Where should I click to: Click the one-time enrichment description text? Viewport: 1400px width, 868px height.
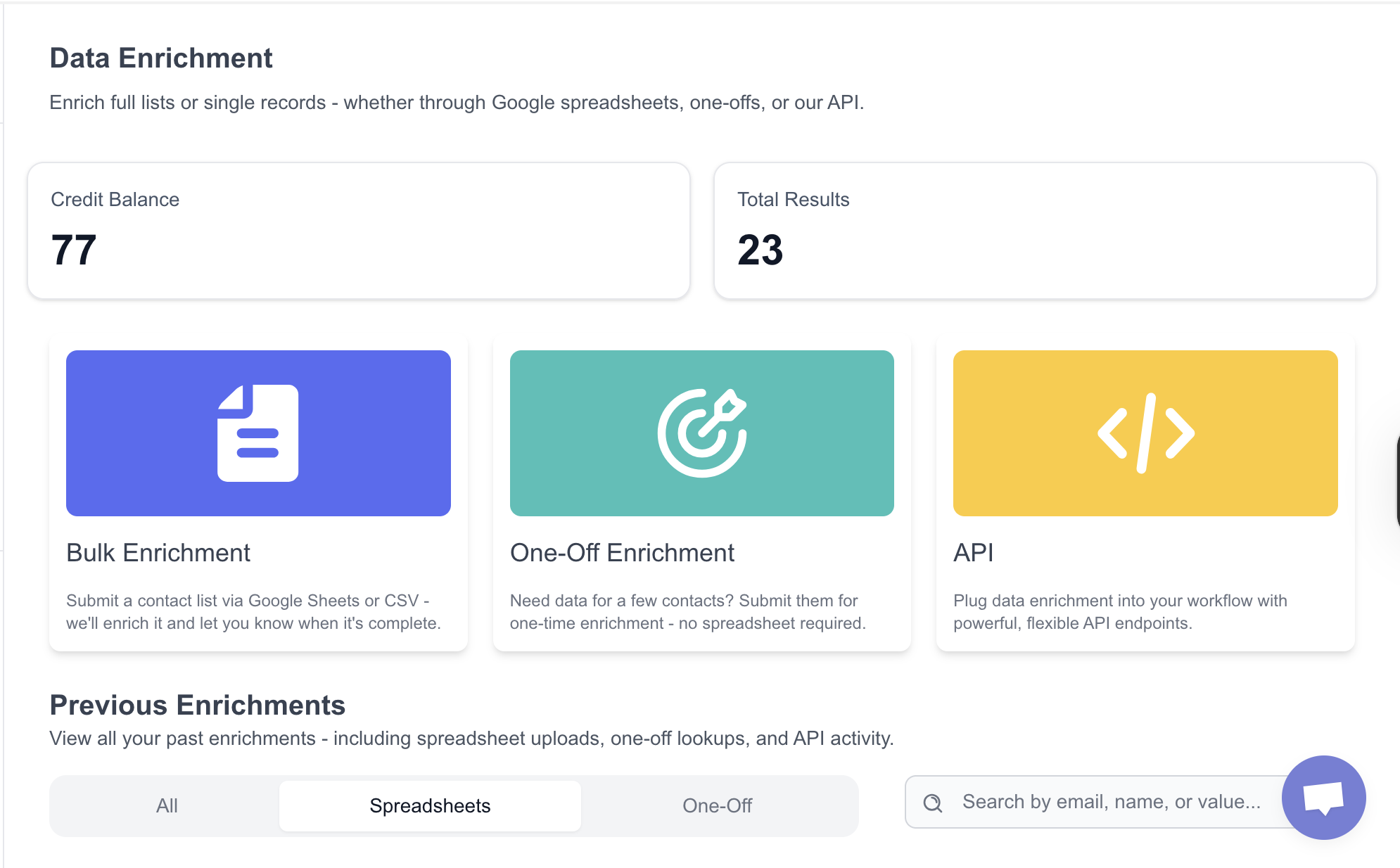click(x=687, y=612)
